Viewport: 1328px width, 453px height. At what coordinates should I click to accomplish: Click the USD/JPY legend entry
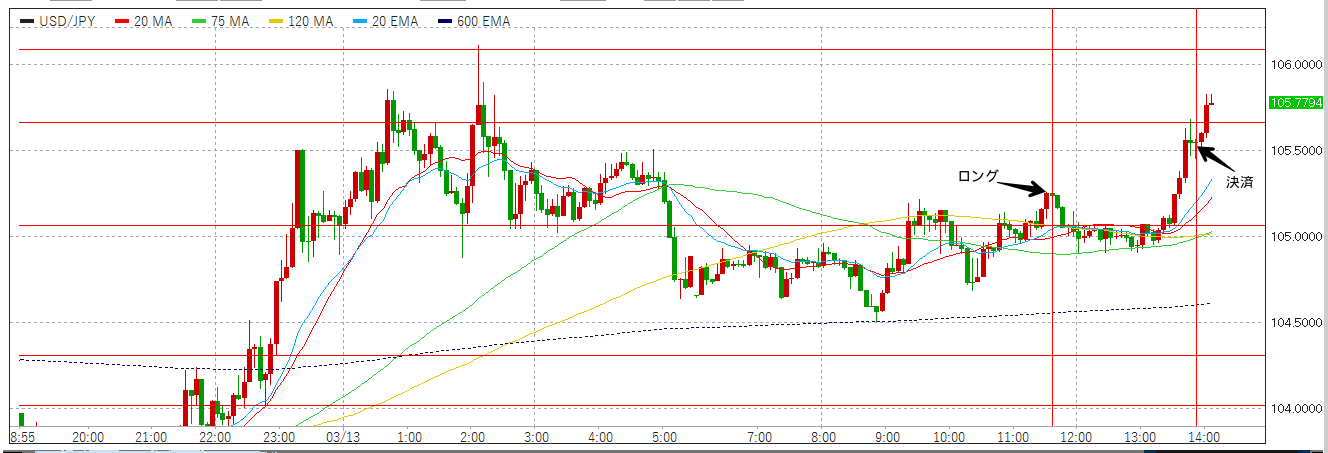pyautogui.click(x=57, y=21)
